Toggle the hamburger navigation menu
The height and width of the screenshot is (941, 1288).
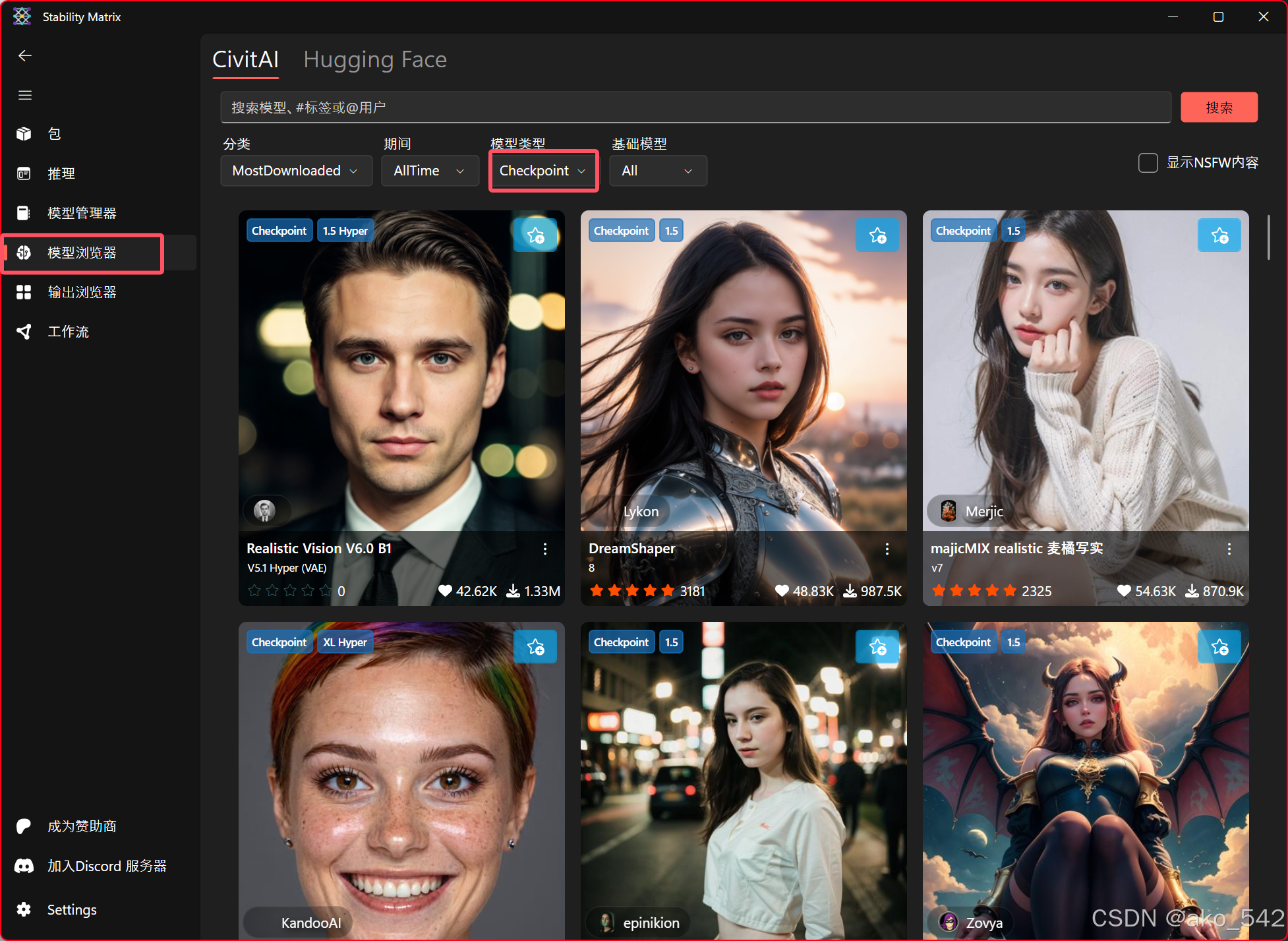click(x=25, y=95)
